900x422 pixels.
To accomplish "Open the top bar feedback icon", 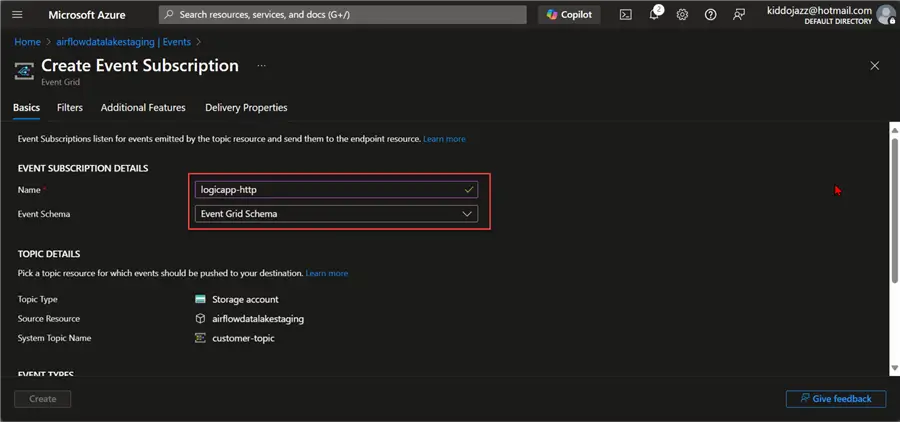I will tap(739, 15).
